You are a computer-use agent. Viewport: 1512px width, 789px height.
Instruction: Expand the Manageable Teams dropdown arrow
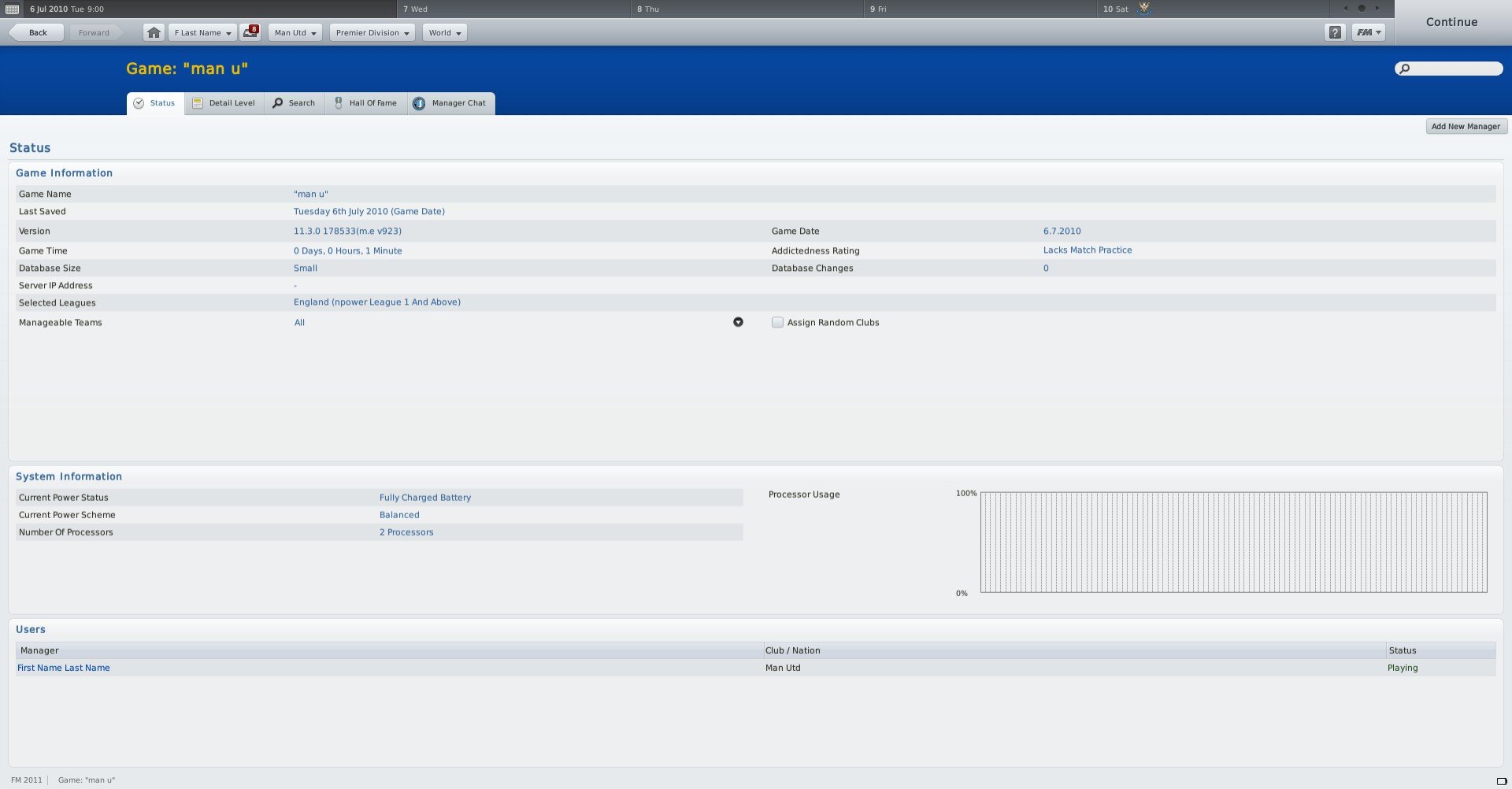(x=738, y=322)
